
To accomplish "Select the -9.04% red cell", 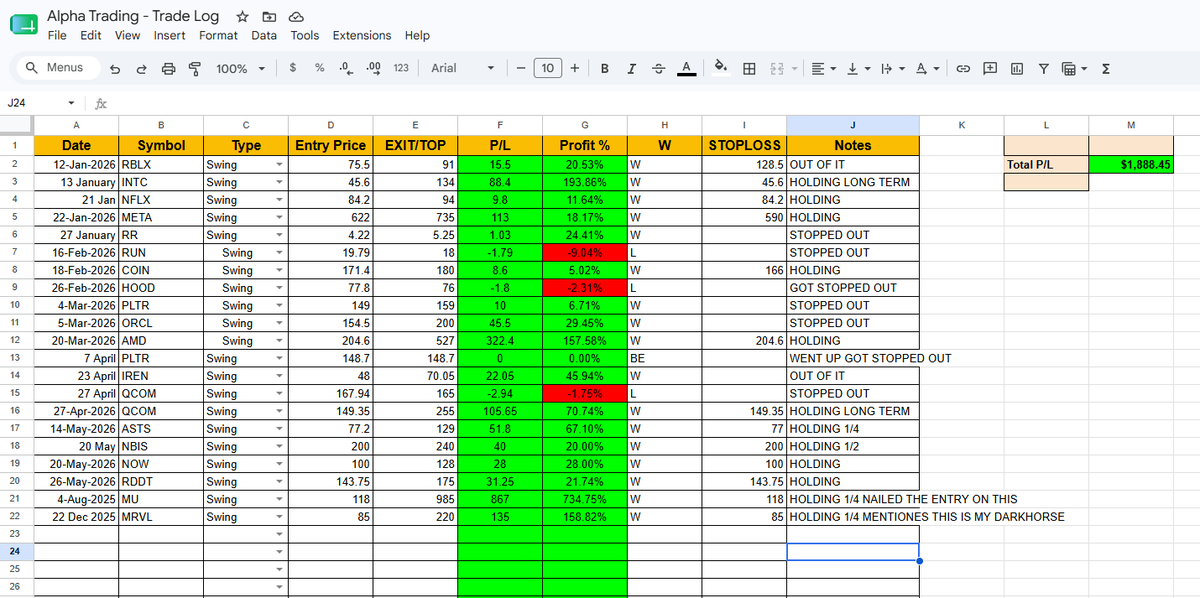I will [584, 253].
